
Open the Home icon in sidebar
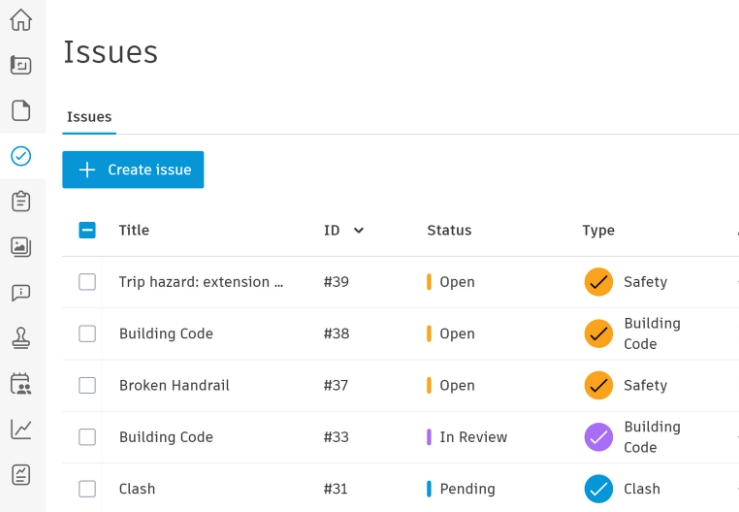point(21,20)
